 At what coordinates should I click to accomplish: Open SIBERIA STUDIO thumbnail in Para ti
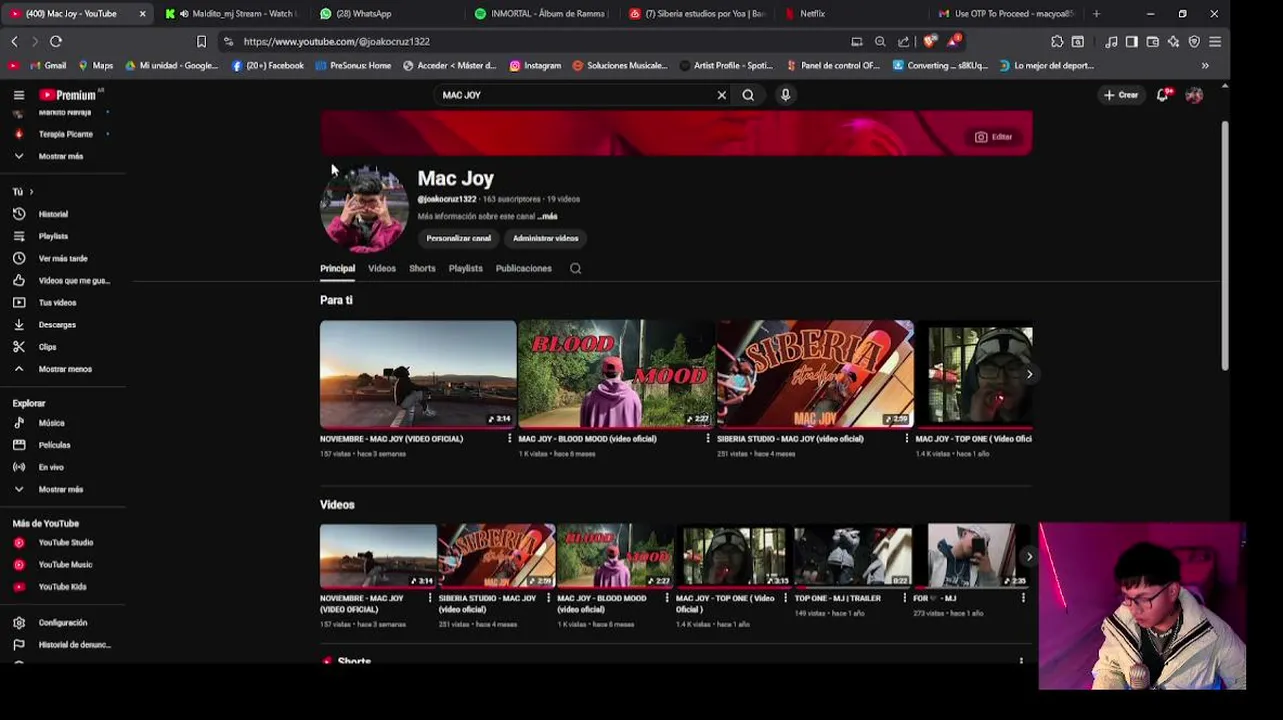[815, 374]
